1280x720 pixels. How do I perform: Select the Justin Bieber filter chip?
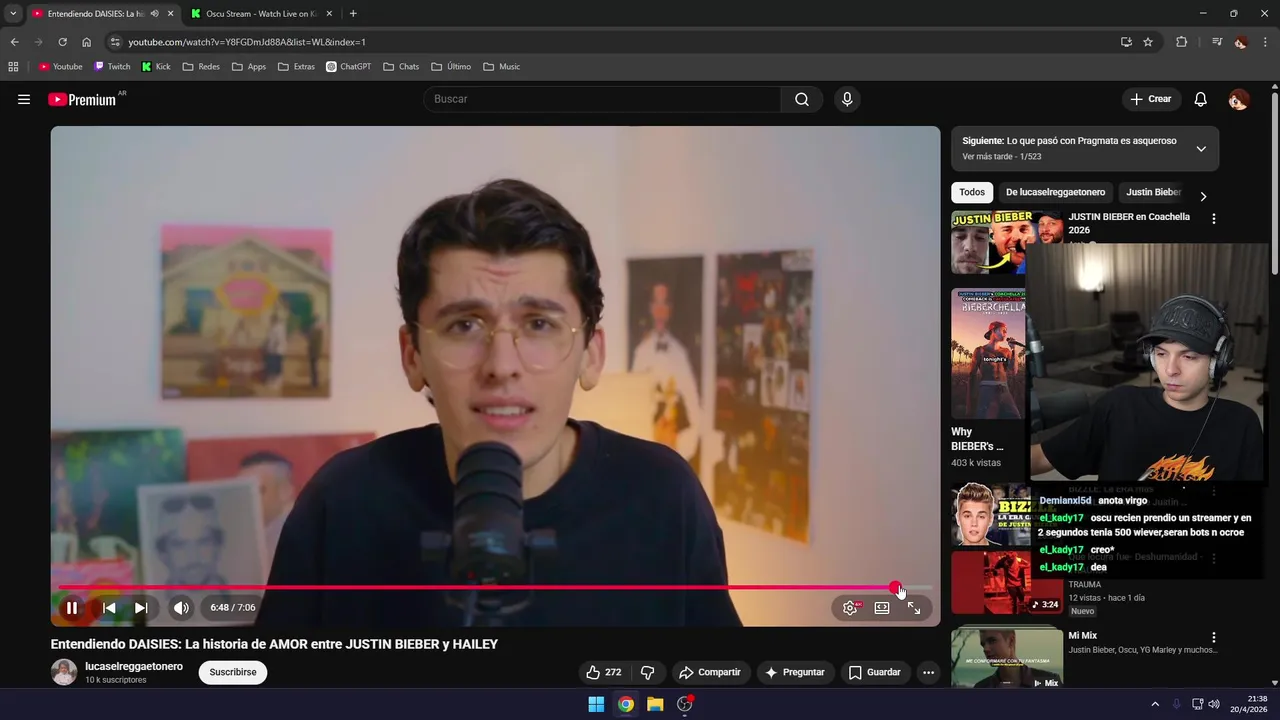click(x=1153, y=192)
